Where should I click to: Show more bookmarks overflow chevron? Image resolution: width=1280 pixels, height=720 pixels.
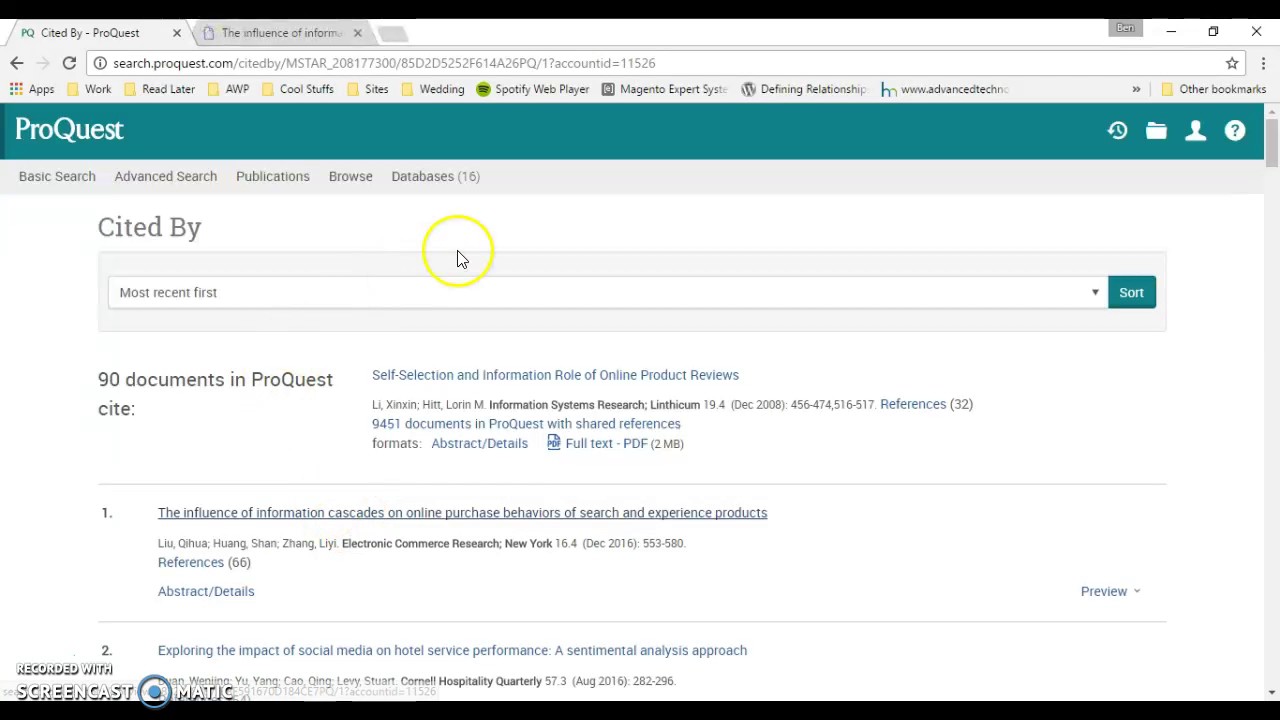[x=1136, y=89]
